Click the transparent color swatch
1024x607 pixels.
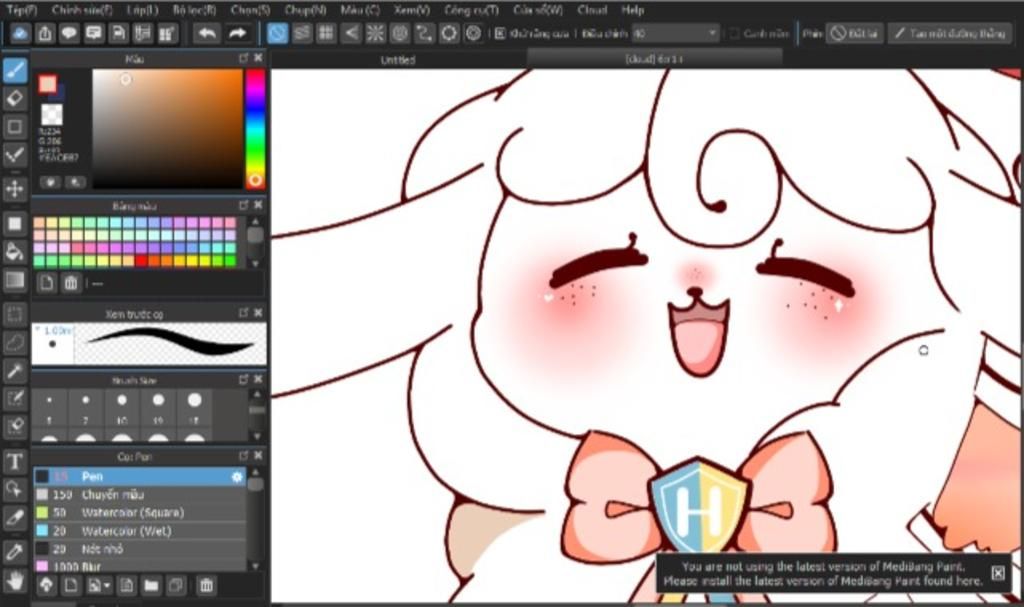coord(52,114)
